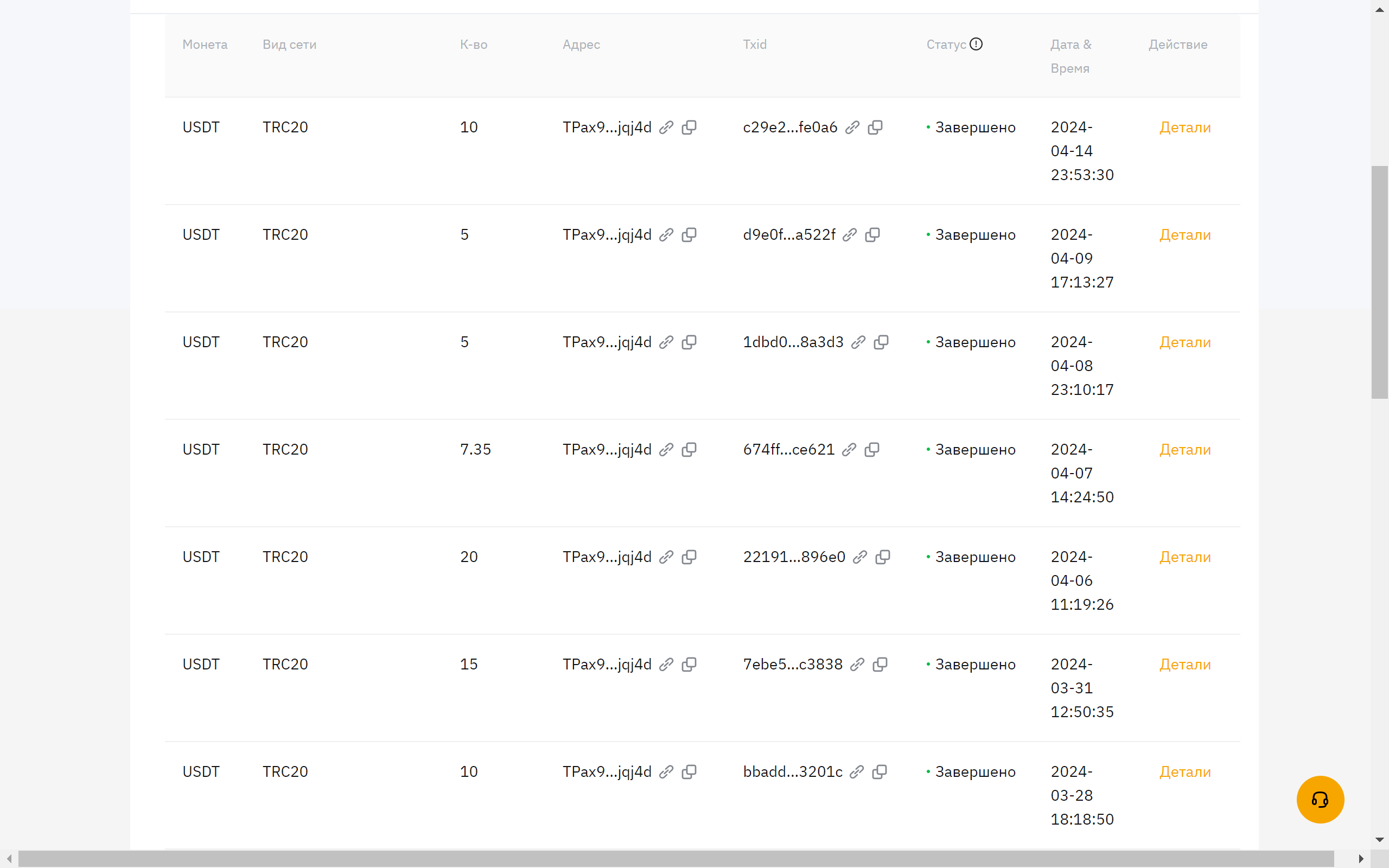This screenshot has width=1389, height=868.
Task: Open Детали for 2024-04-14 withdrawal
Action: click(x=1185, y=127)
